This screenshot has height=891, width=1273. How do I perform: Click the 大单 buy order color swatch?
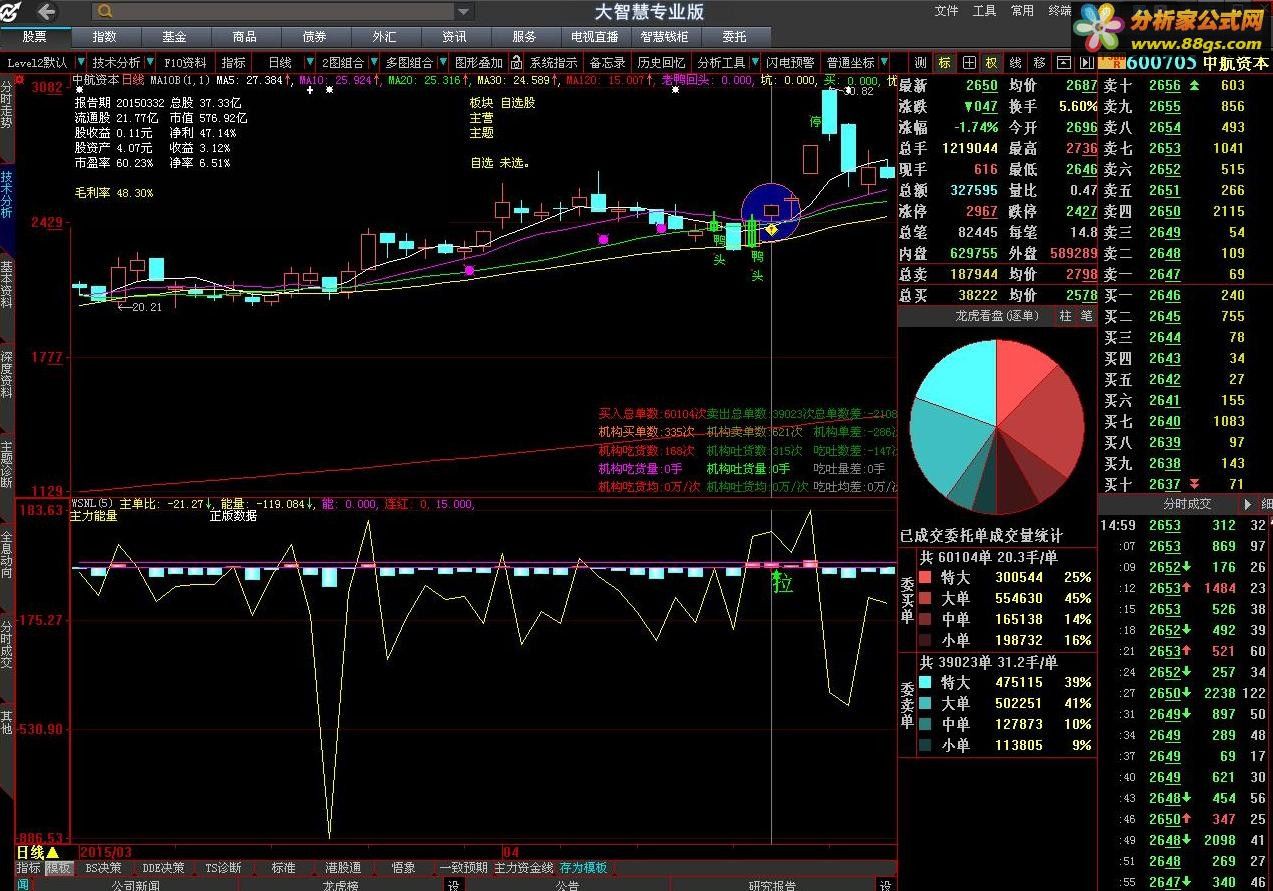click(925, 598)
